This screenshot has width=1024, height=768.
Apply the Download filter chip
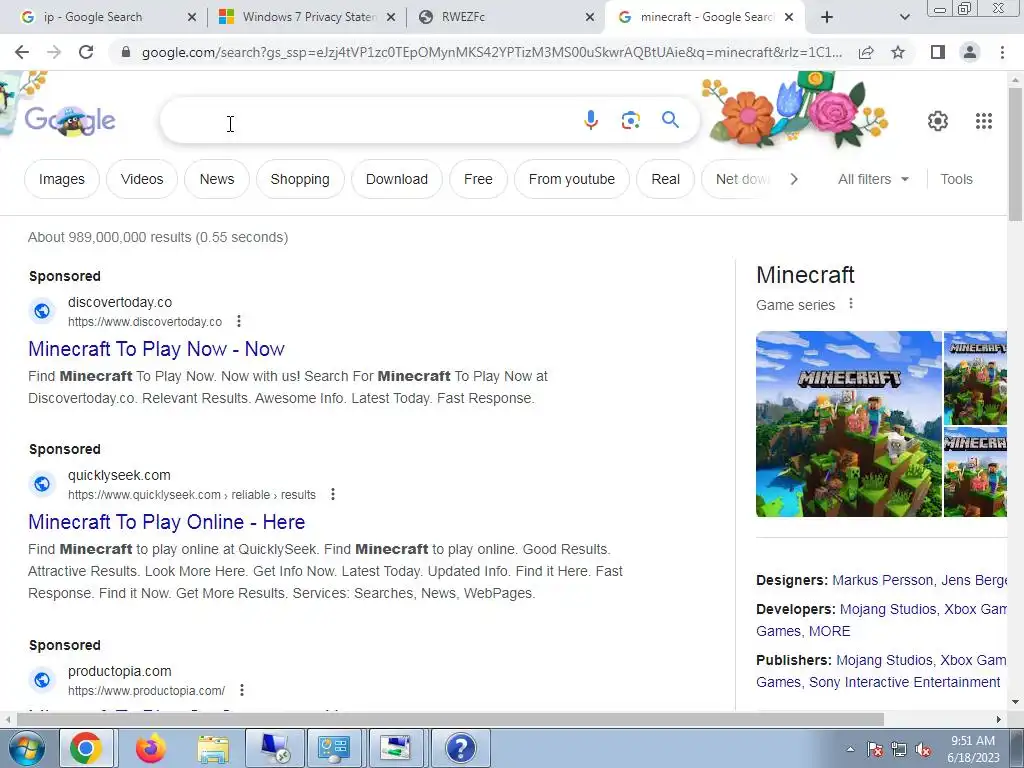click(396, 179)
